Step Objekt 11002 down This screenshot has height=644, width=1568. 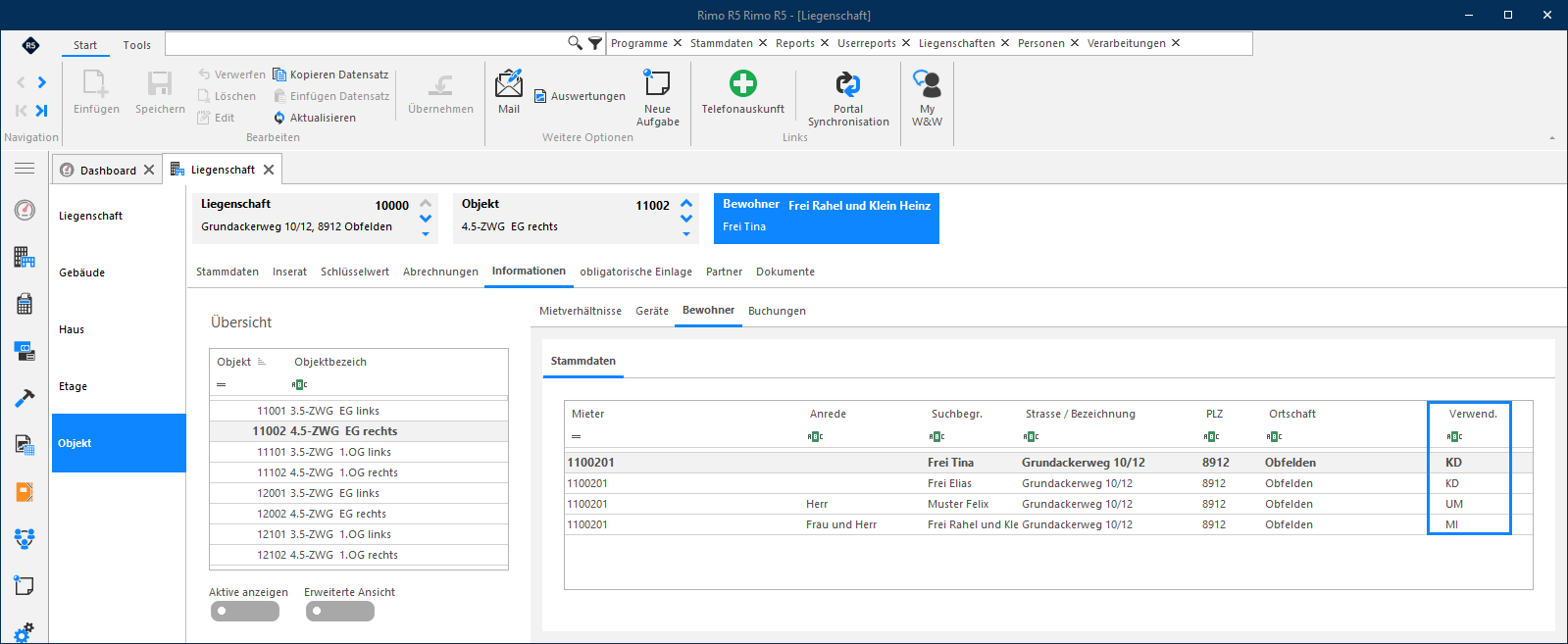[686, 219]
